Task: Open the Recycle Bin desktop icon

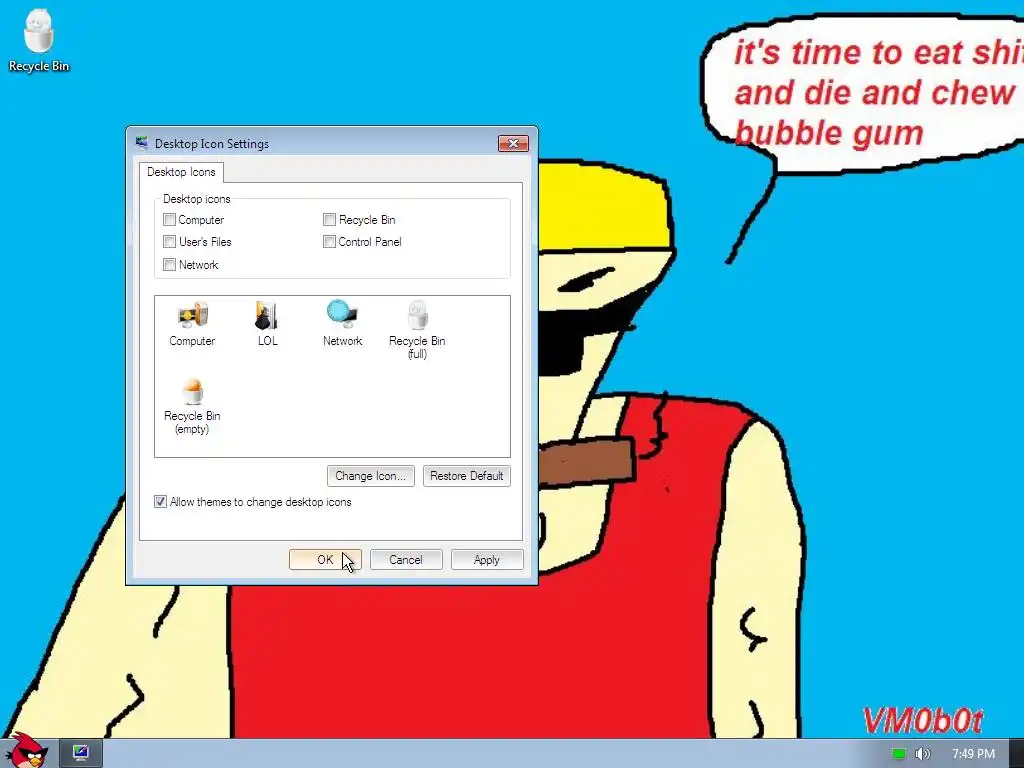Action: (39, 40)
